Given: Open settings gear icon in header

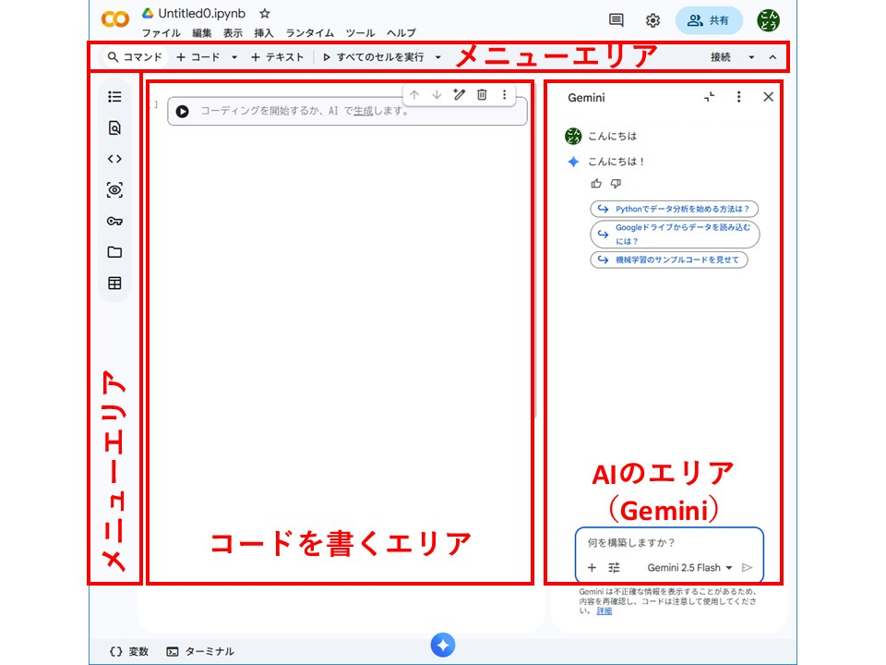Looking at the screenshot, I should [x=653, y=21].
